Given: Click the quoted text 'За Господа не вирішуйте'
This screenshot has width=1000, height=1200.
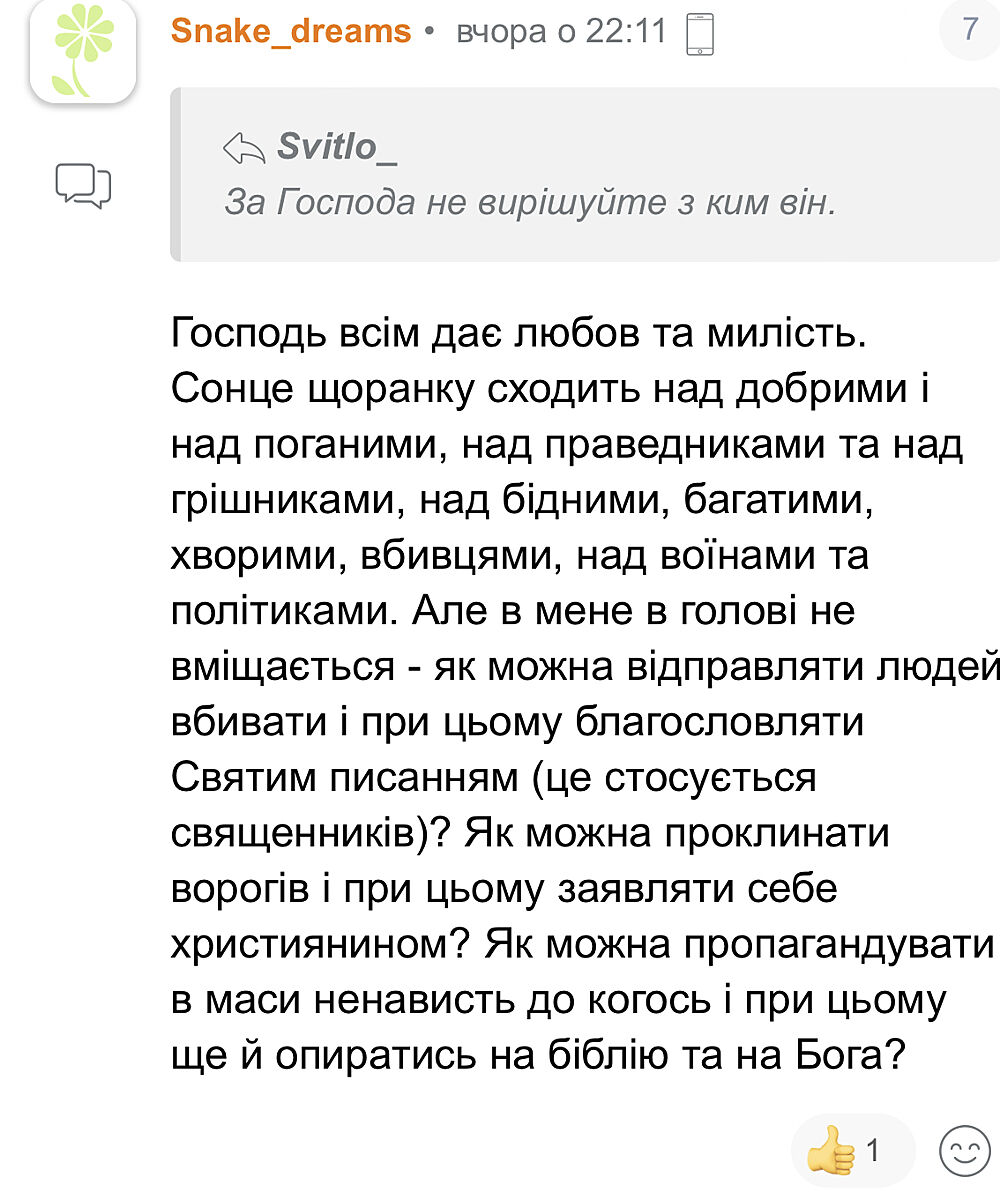Looking at the screenshot, I should click(x=528, y=203).
